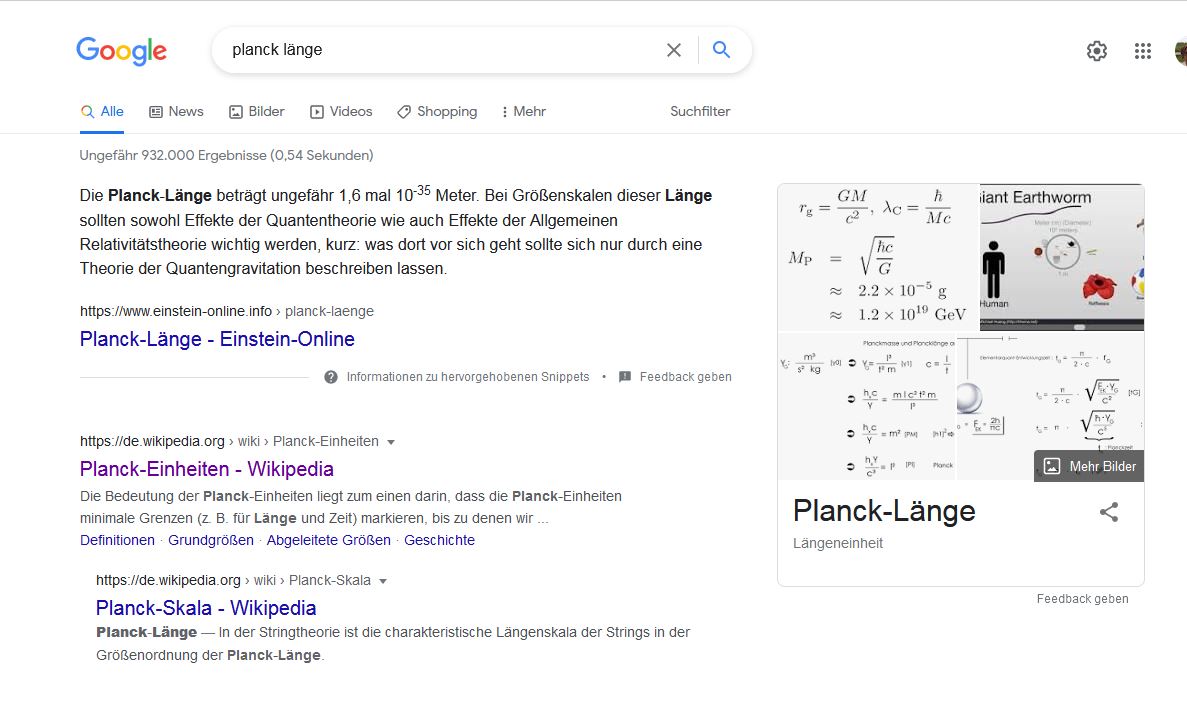Viewport: 1187px width, 710px height.
Task: Click the Google logo
Action: coord(121,50)
